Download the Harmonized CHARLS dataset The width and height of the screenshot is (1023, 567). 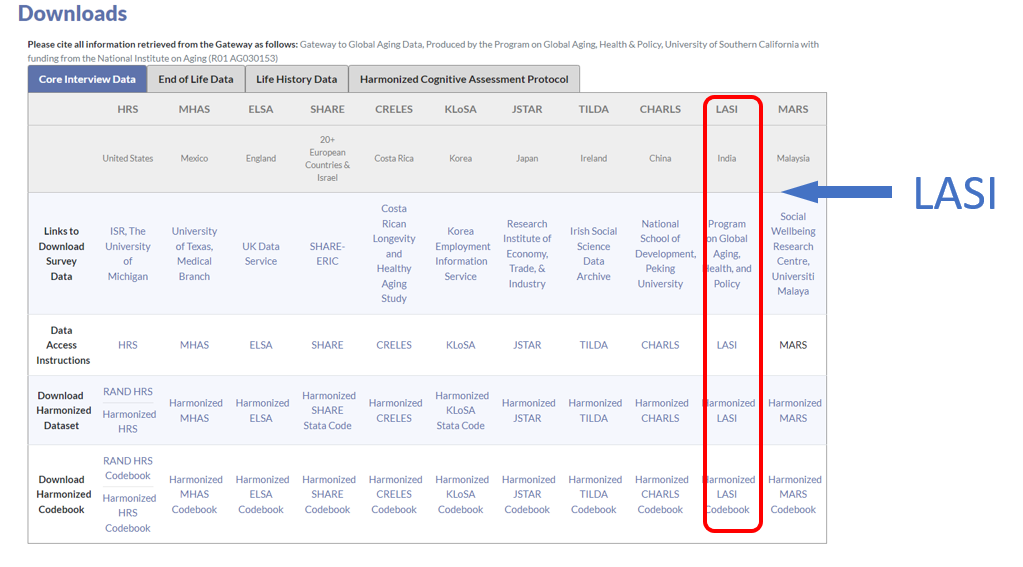coord(662,410)
